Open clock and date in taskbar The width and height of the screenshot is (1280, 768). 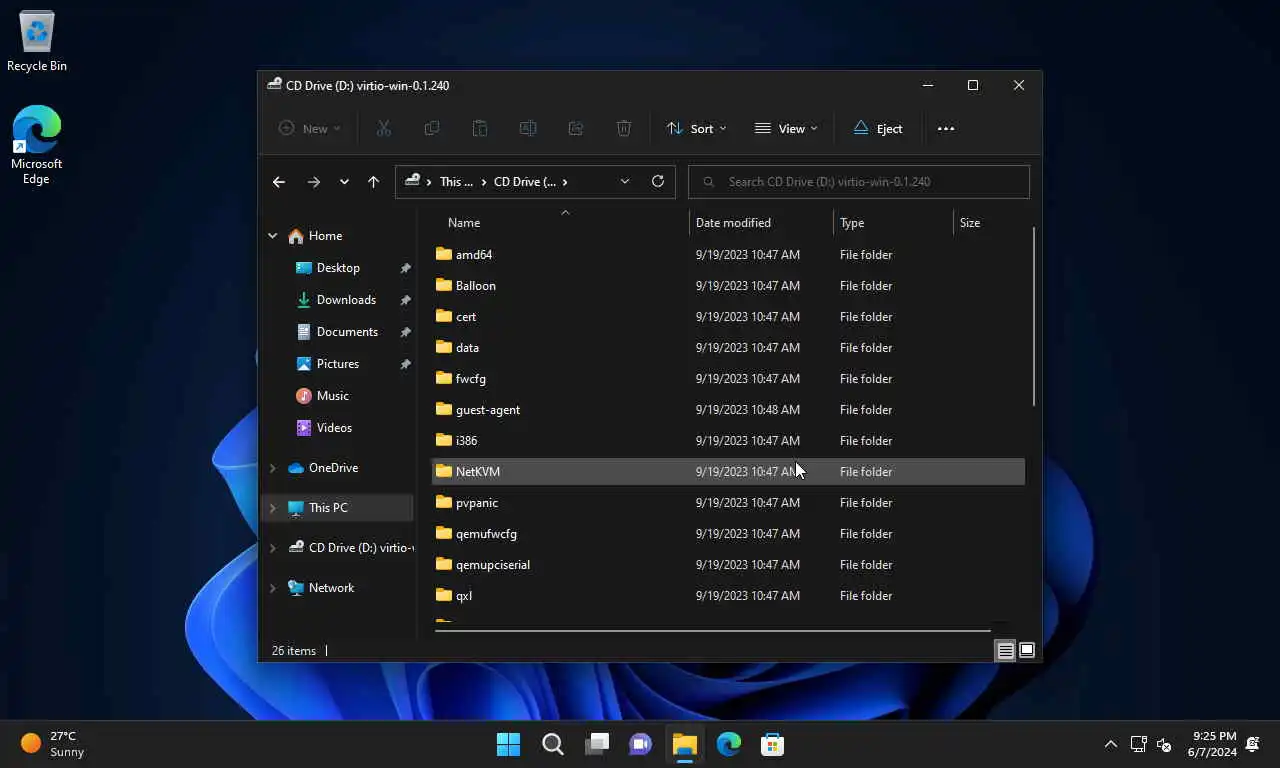click(x=1212, y=744)
